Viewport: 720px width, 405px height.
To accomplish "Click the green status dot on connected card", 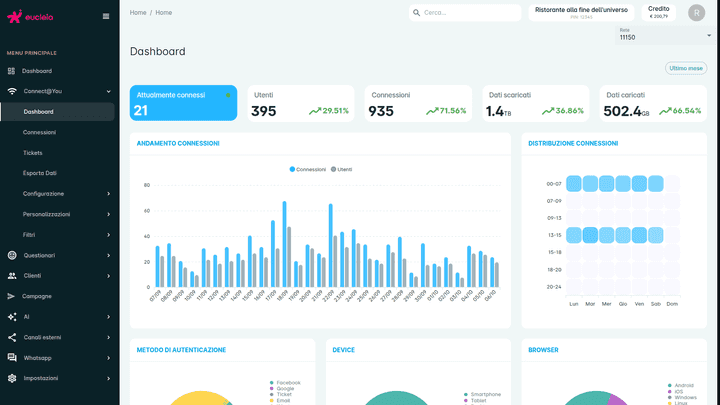I will click(228, 95).
